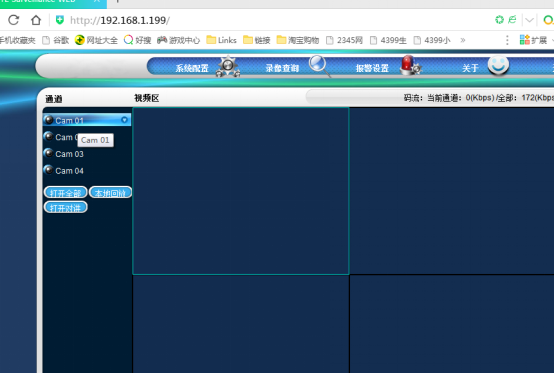This screenshot has height=373, width=554.
Task: Click 打开对讲 button
Action: [x=65, y=208]
